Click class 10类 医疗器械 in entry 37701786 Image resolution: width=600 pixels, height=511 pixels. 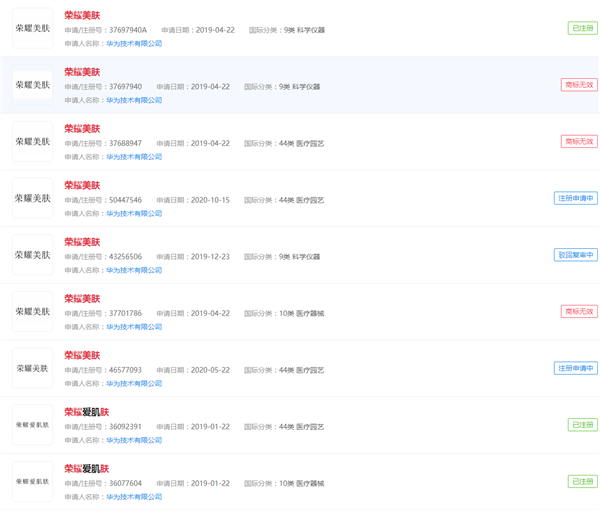point(302,313)
